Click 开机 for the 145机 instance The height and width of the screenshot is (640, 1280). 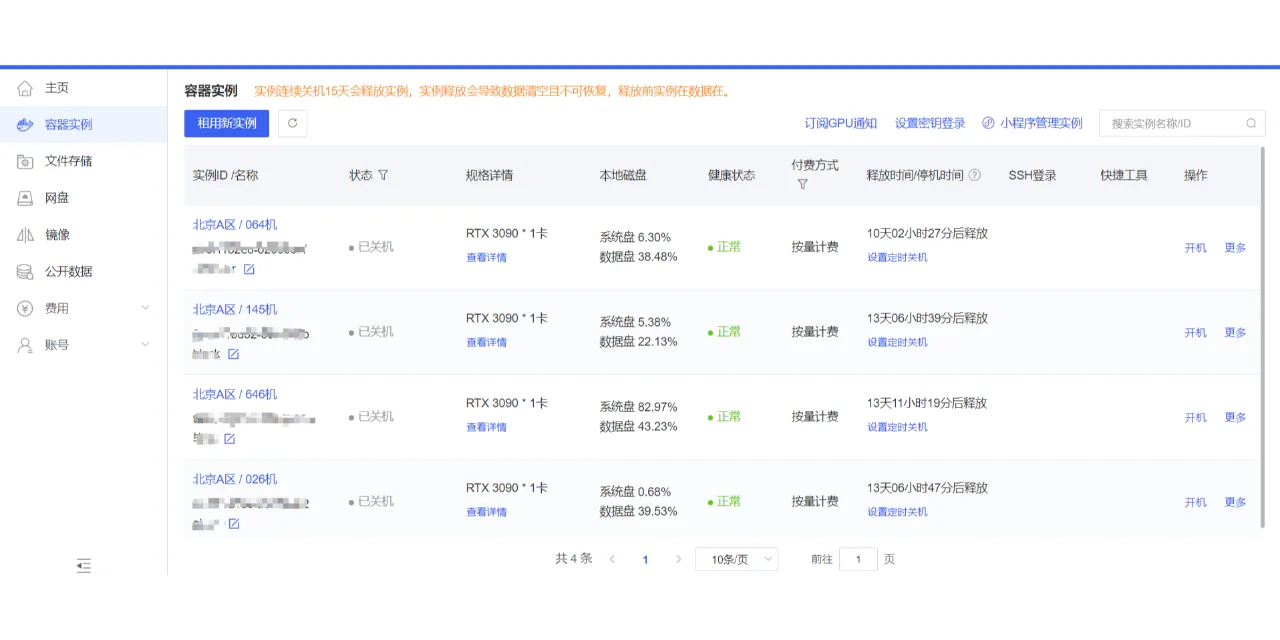pyautogui.click(x=1195, y=333)
